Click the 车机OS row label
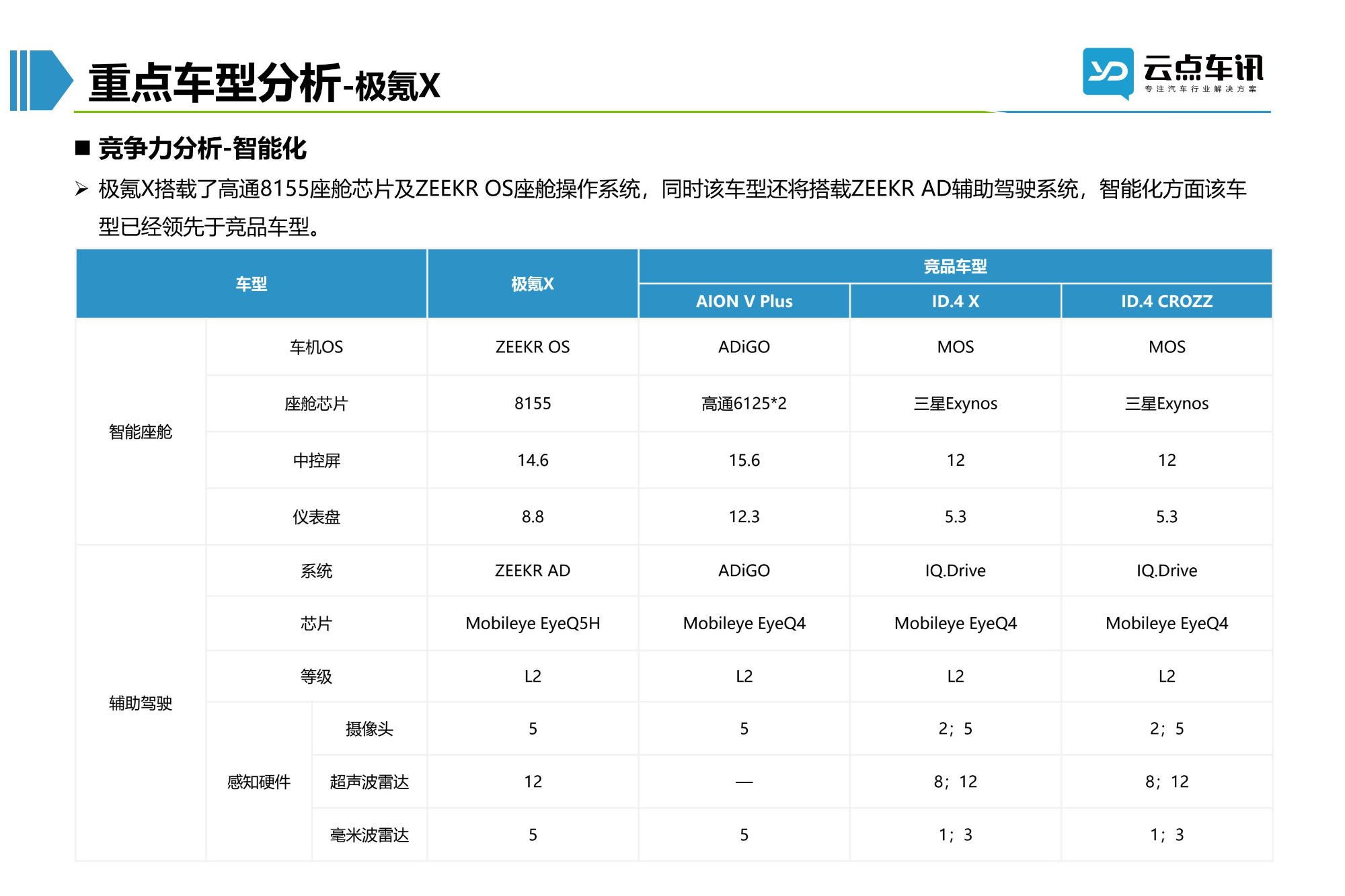The image size is (1345, 896). [316, 347]
